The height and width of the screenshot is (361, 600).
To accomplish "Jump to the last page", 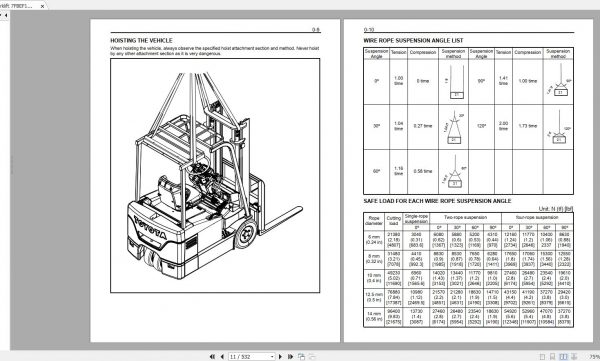I will [x=290, y=356].
